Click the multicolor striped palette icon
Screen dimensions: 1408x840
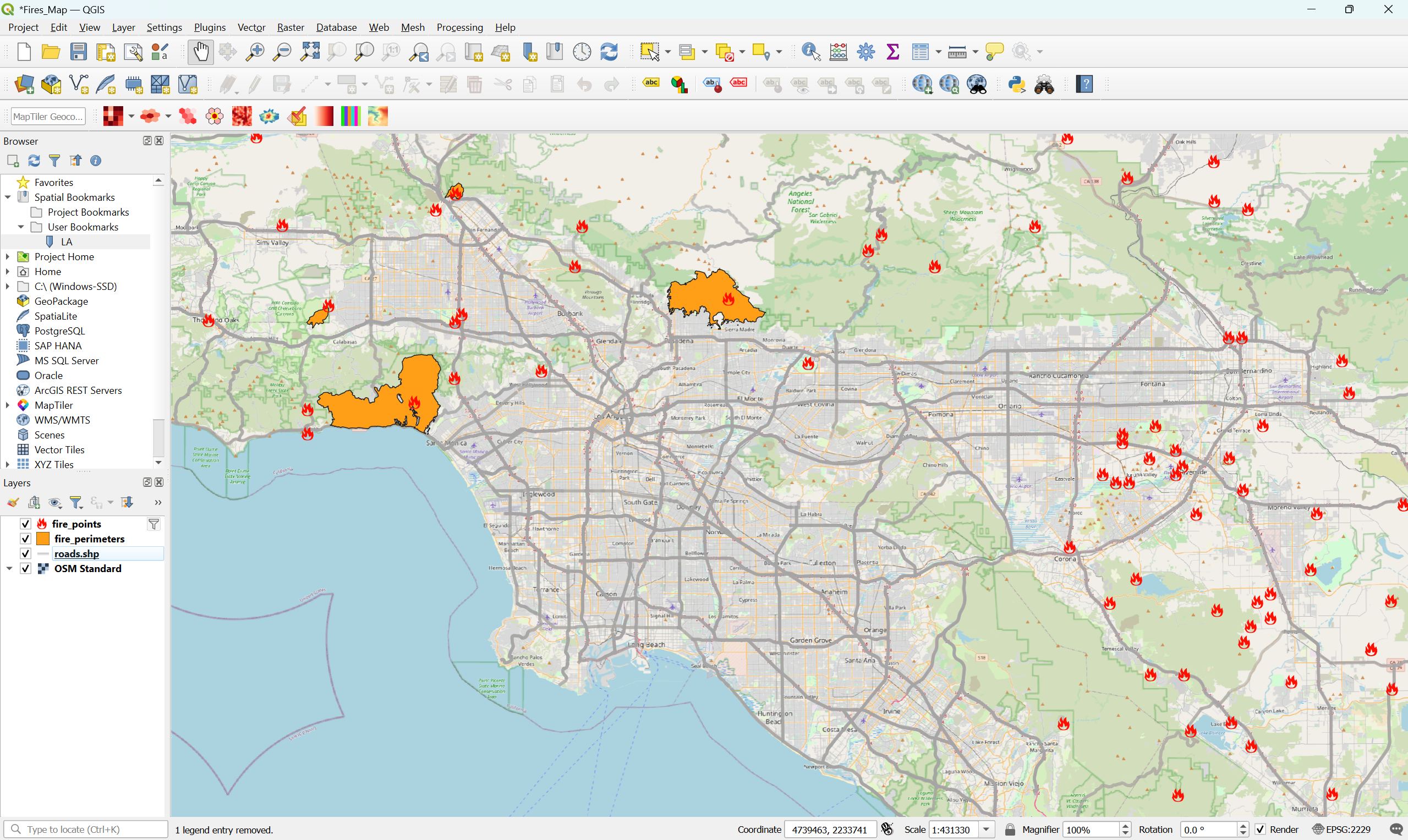[350, 117]
